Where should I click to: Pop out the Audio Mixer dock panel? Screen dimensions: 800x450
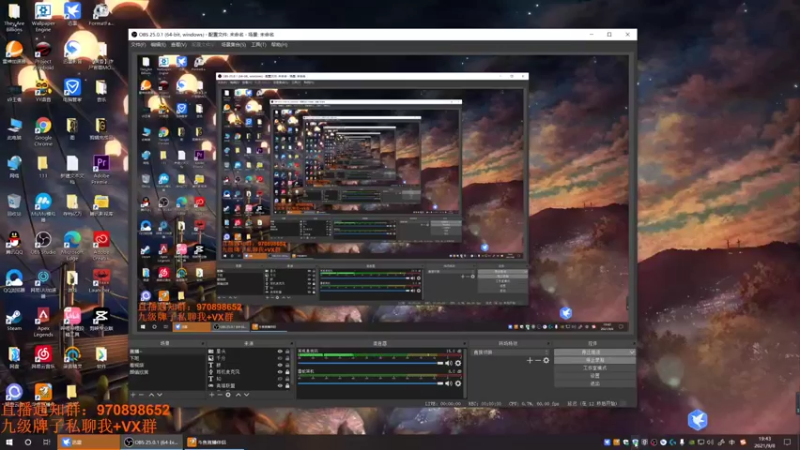465,343
